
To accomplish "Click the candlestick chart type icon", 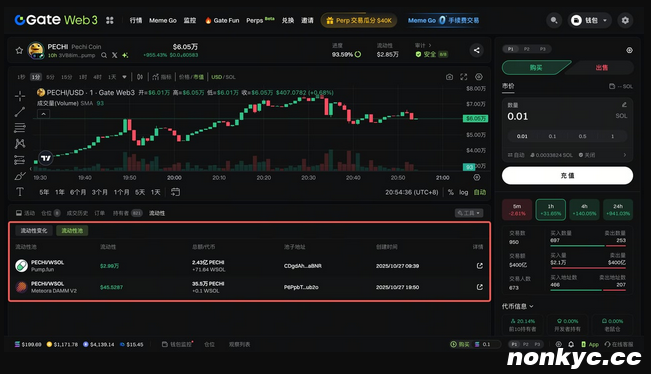I will 140,77.
